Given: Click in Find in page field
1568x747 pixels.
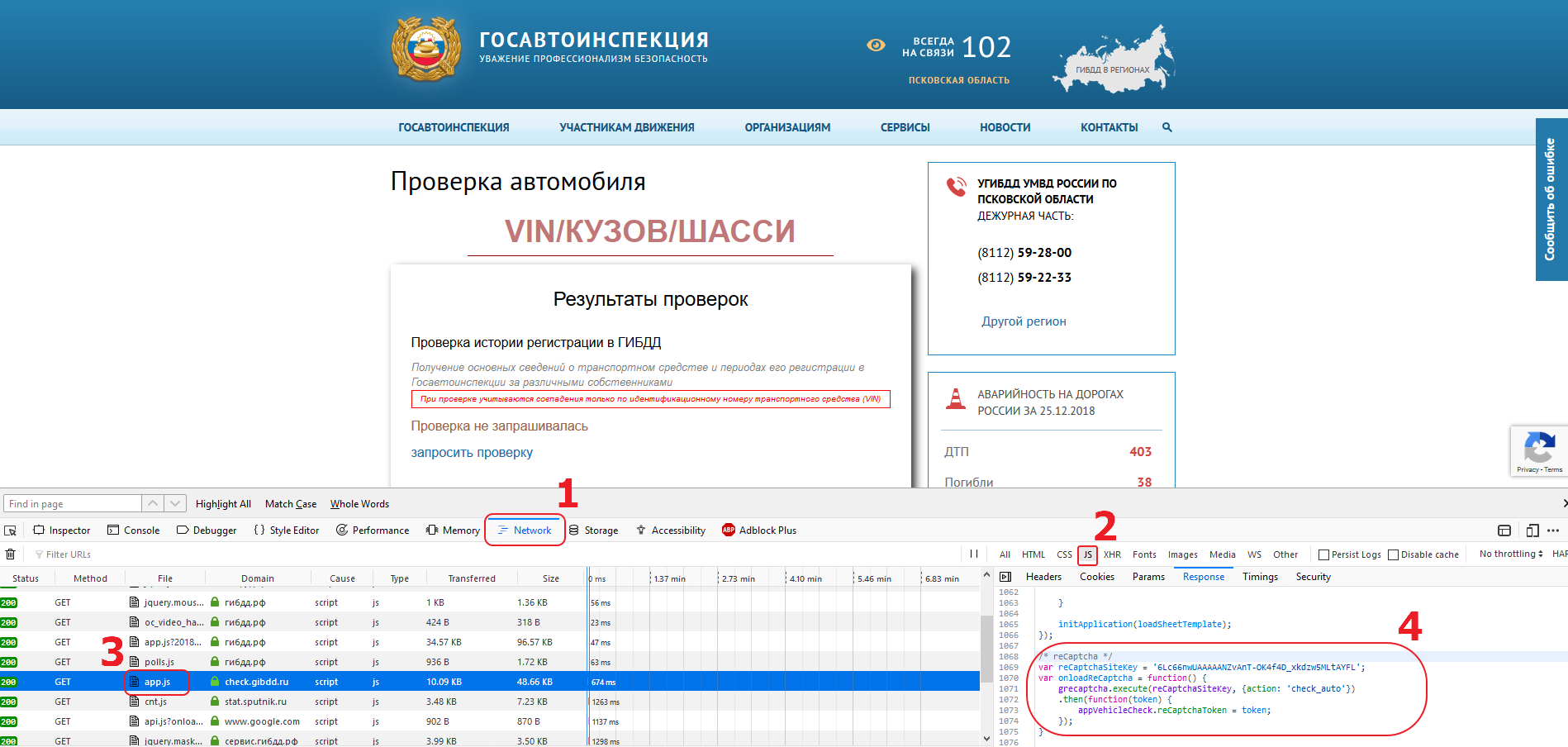Looking at the screenshot, I should pyautogui.click(x=73, y=503).
